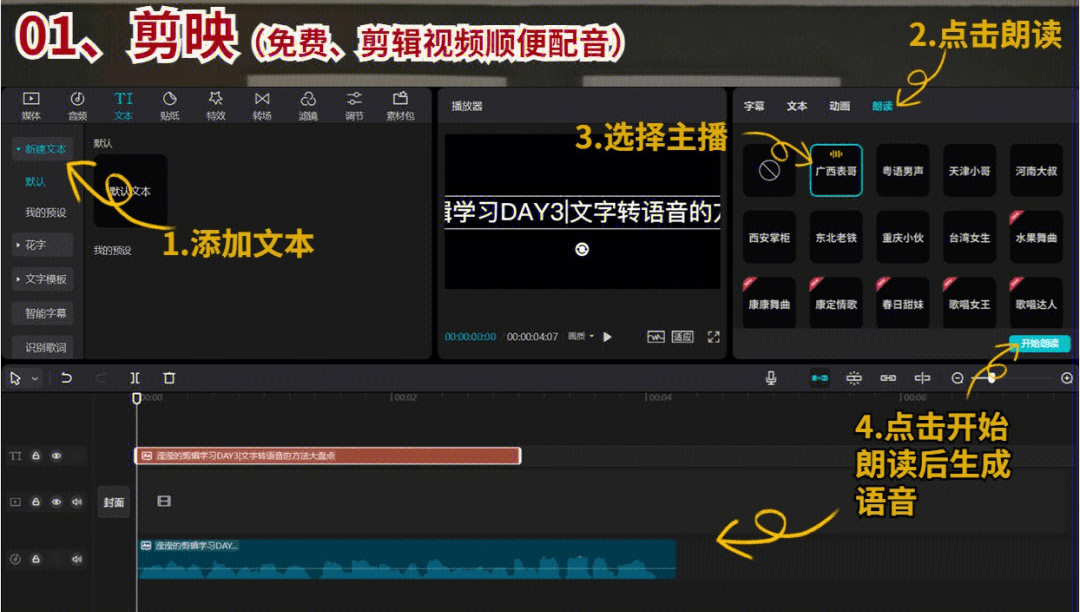Select the 西安掌柜 voice
Screen dimensions: 1080x612
tap(769, 237)
